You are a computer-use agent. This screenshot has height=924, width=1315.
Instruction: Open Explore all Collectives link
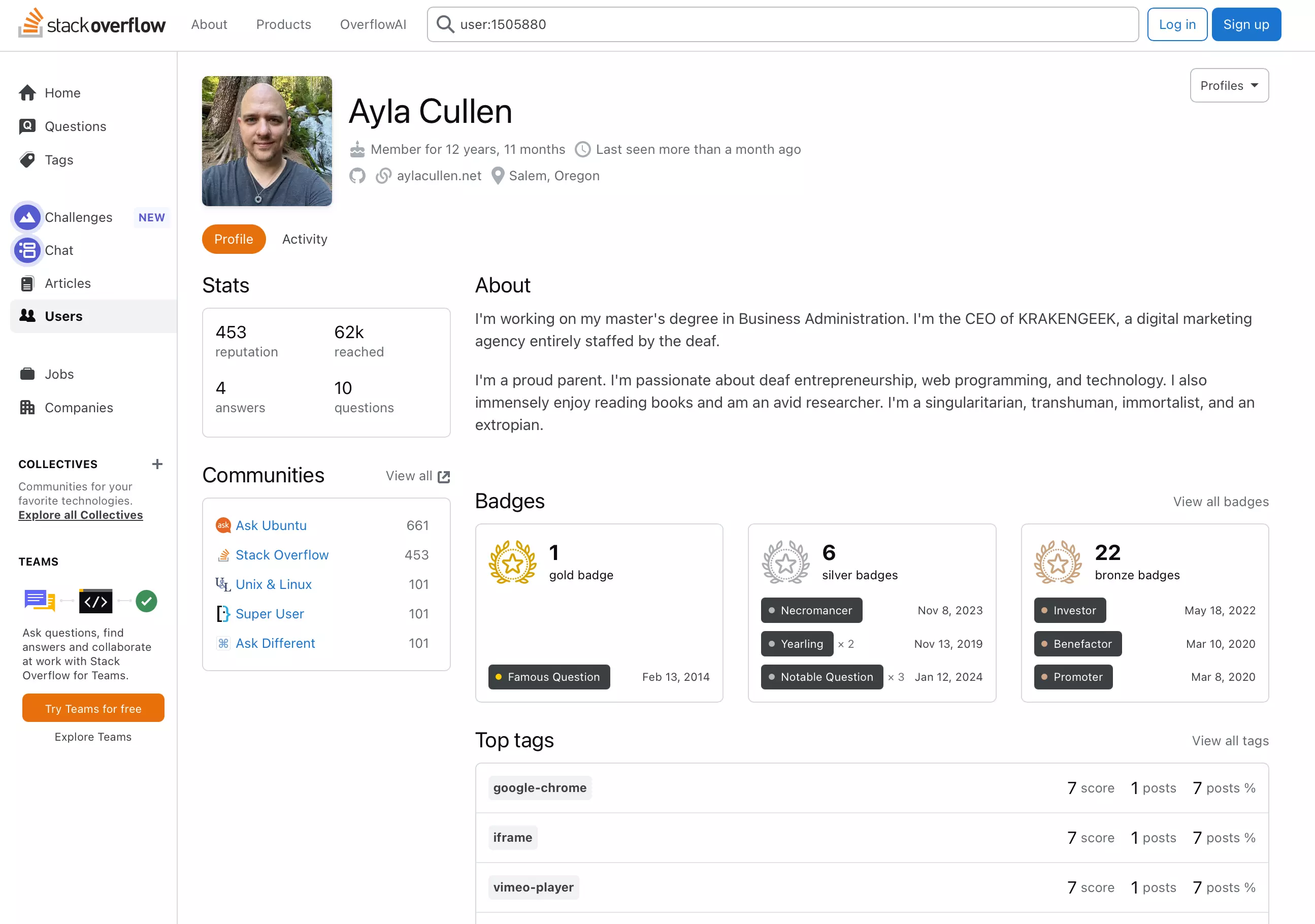click(x=81, y=515)
